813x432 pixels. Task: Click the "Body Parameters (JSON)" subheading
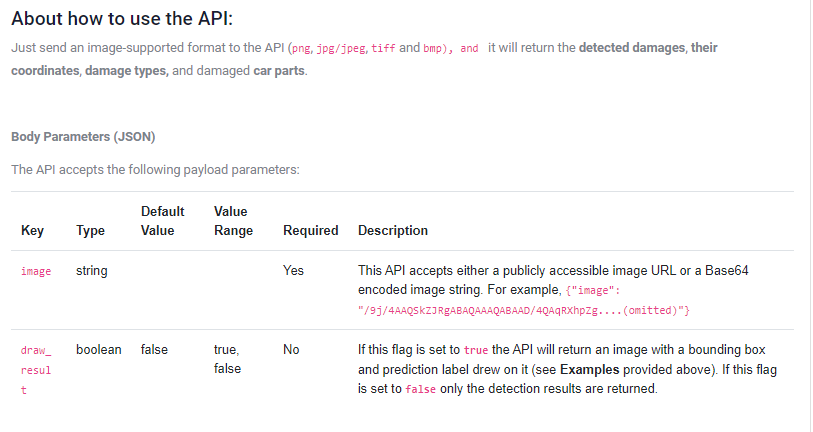coord(83,136)
